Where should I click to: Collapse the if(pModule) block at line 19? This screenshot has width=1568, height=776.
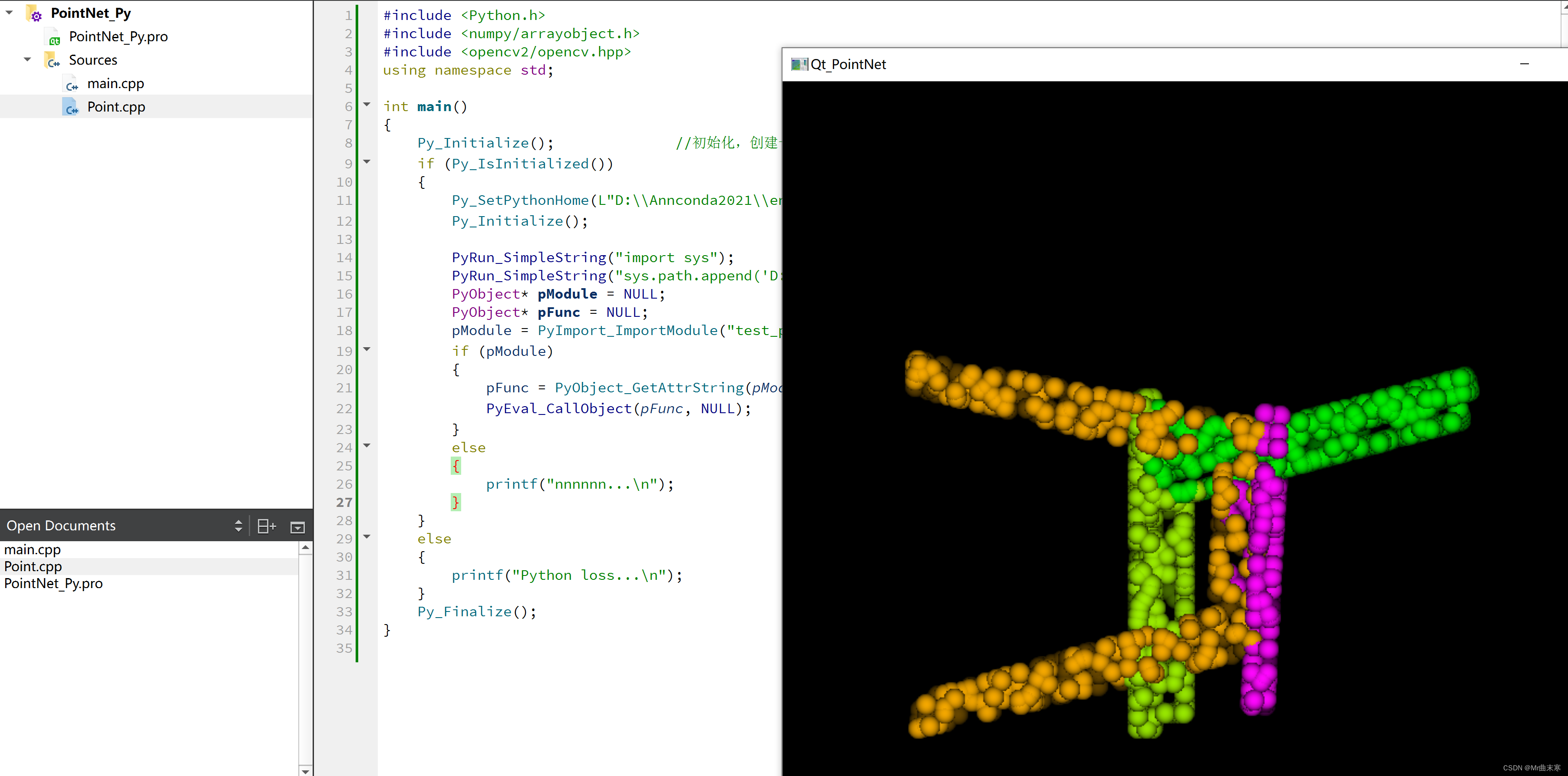(366, 350)
